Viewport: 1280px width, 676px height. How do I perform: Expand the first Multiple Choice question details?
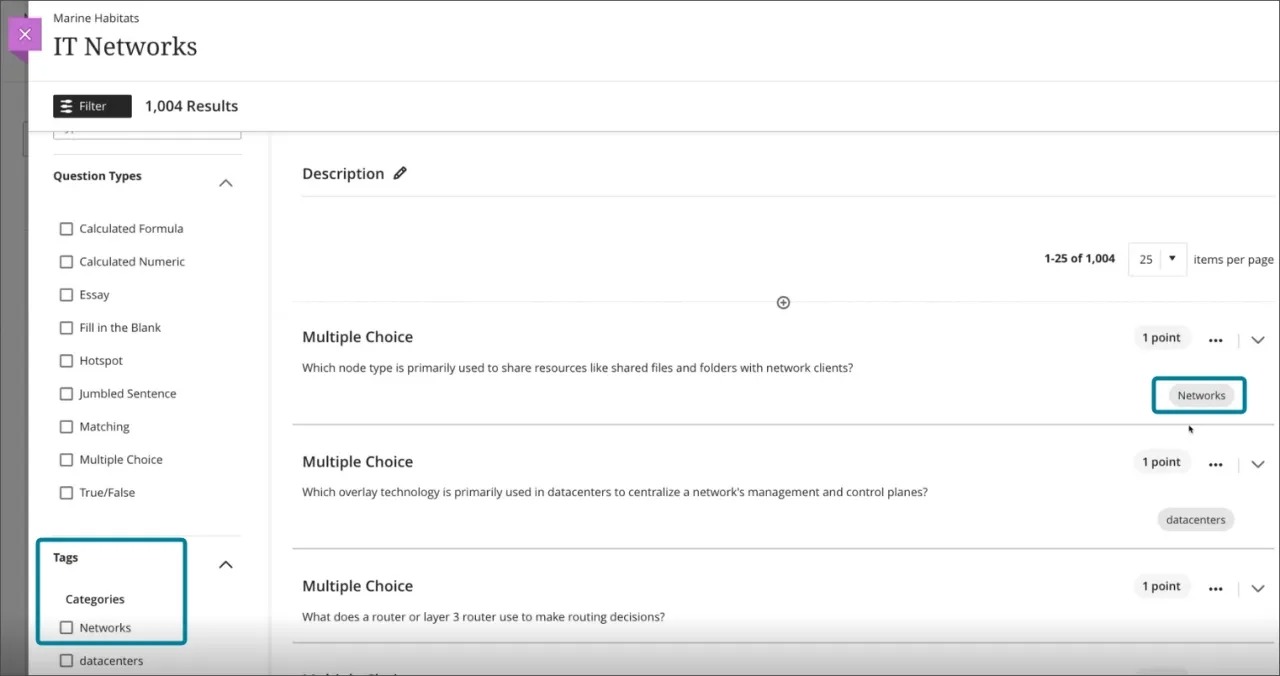pyautogui.click(x=1258, y=340)
